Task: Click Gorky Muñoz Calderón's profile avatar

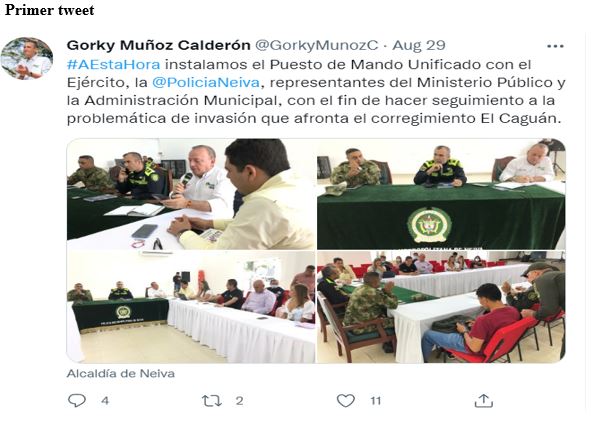Action: pos(26,58)
